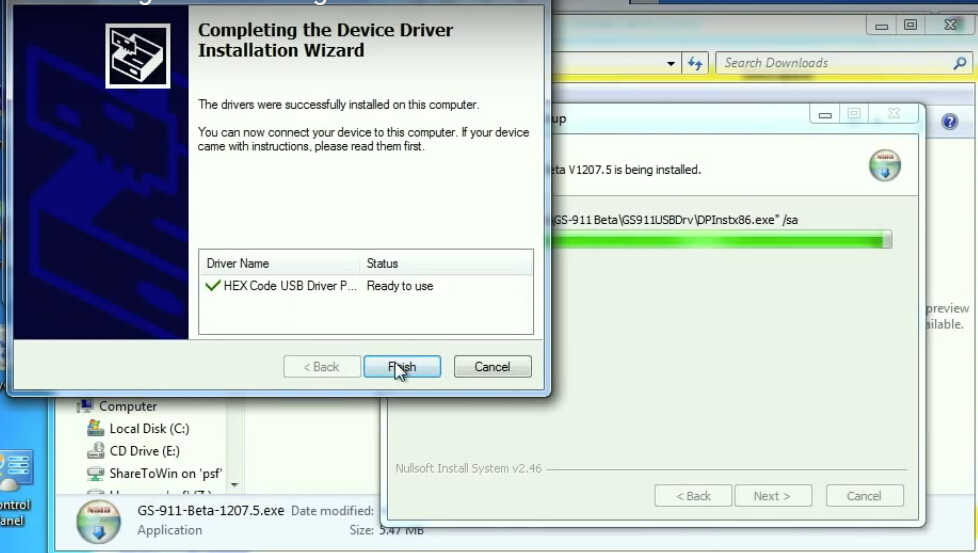Click the Local Disk (C:) drive icon
This screenshot has height=553, width=978.
(95, 428)
